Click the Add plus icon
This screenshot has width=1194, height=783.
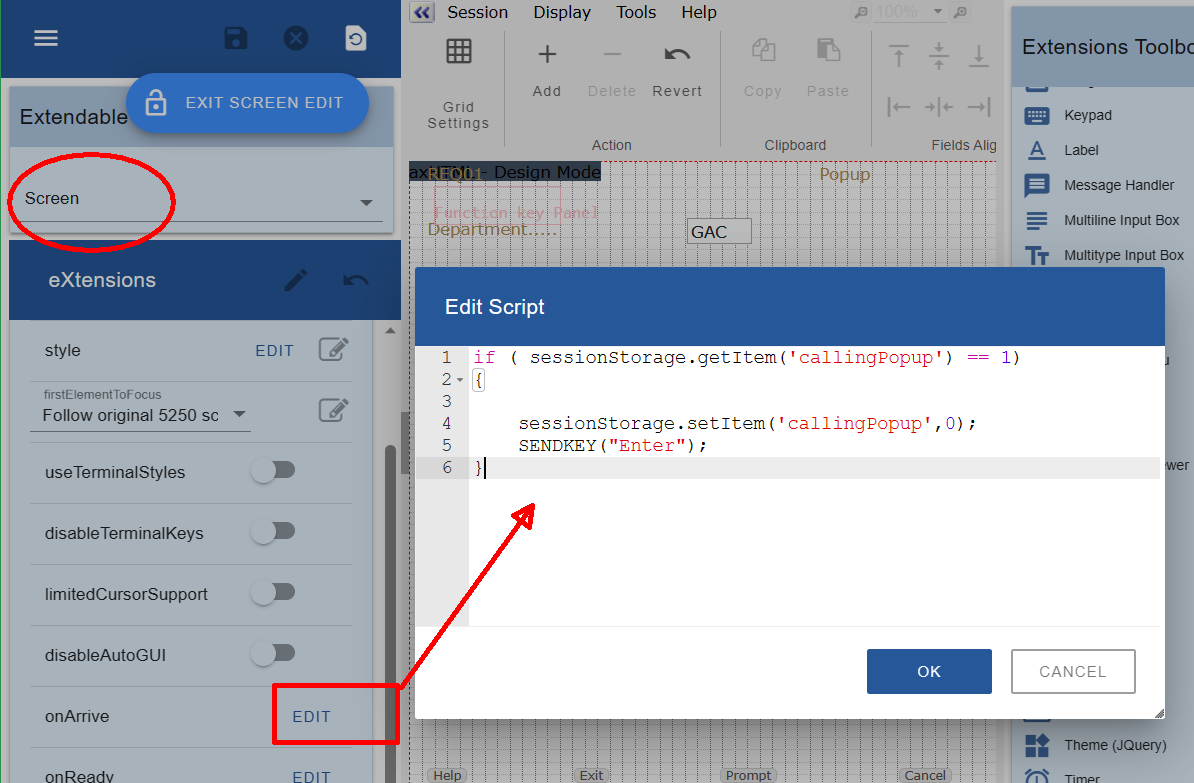click(547, 55)
